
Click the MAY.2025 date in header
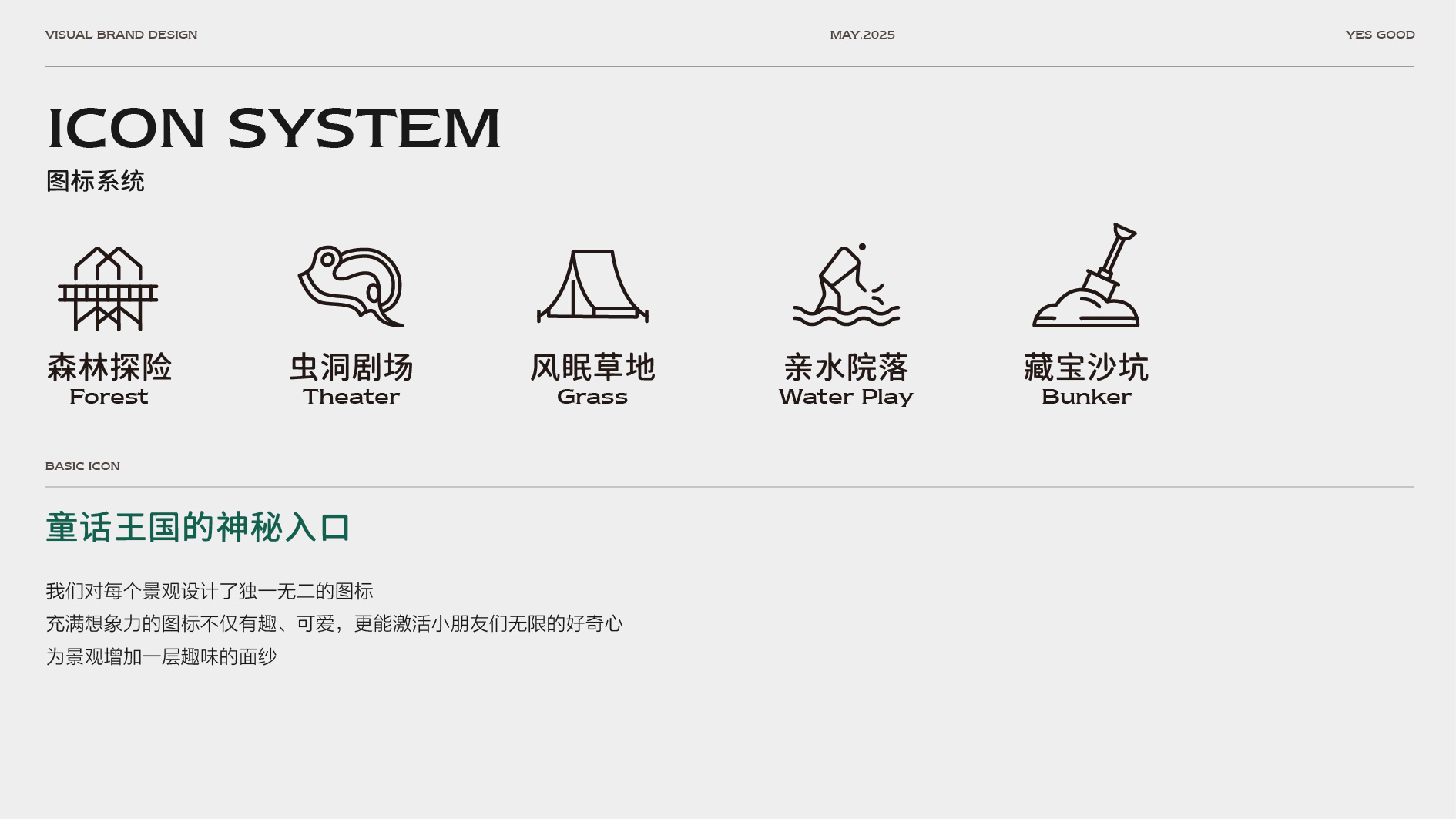[x=862, y=35]
